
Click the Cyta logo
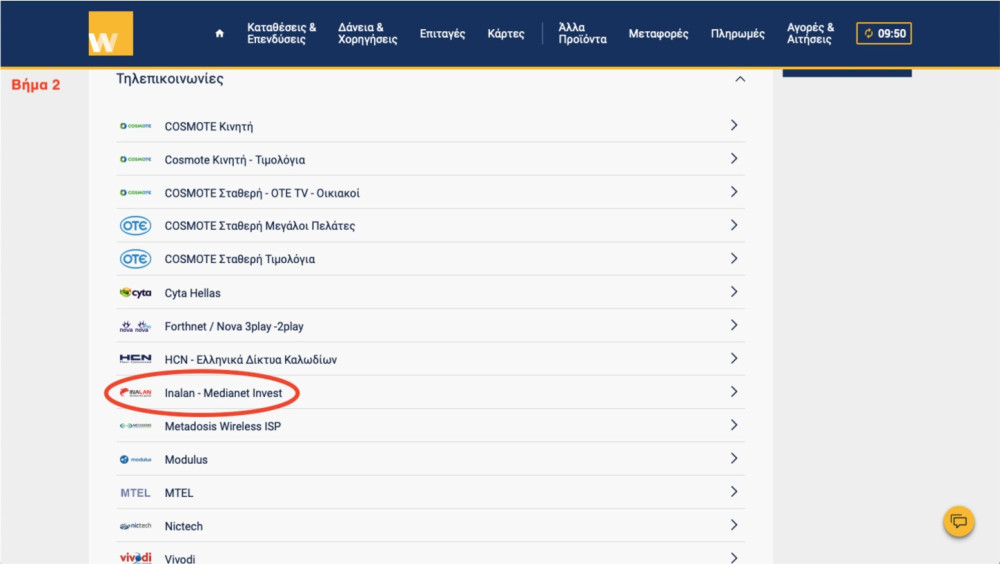[135, 292]
